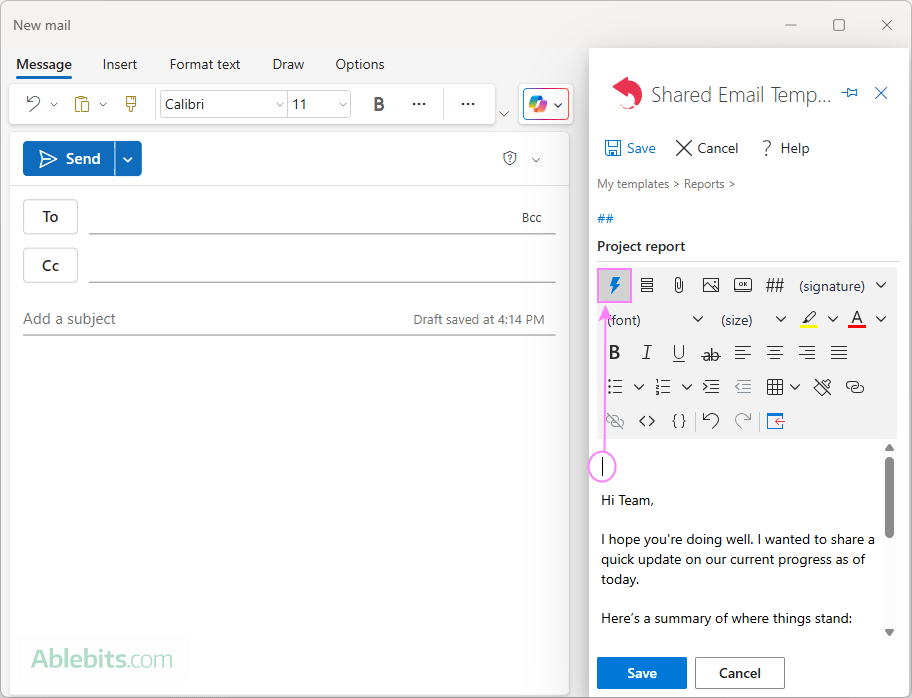
Task: Undo in the template editor toolbar
Action: (x=711, y=420)
